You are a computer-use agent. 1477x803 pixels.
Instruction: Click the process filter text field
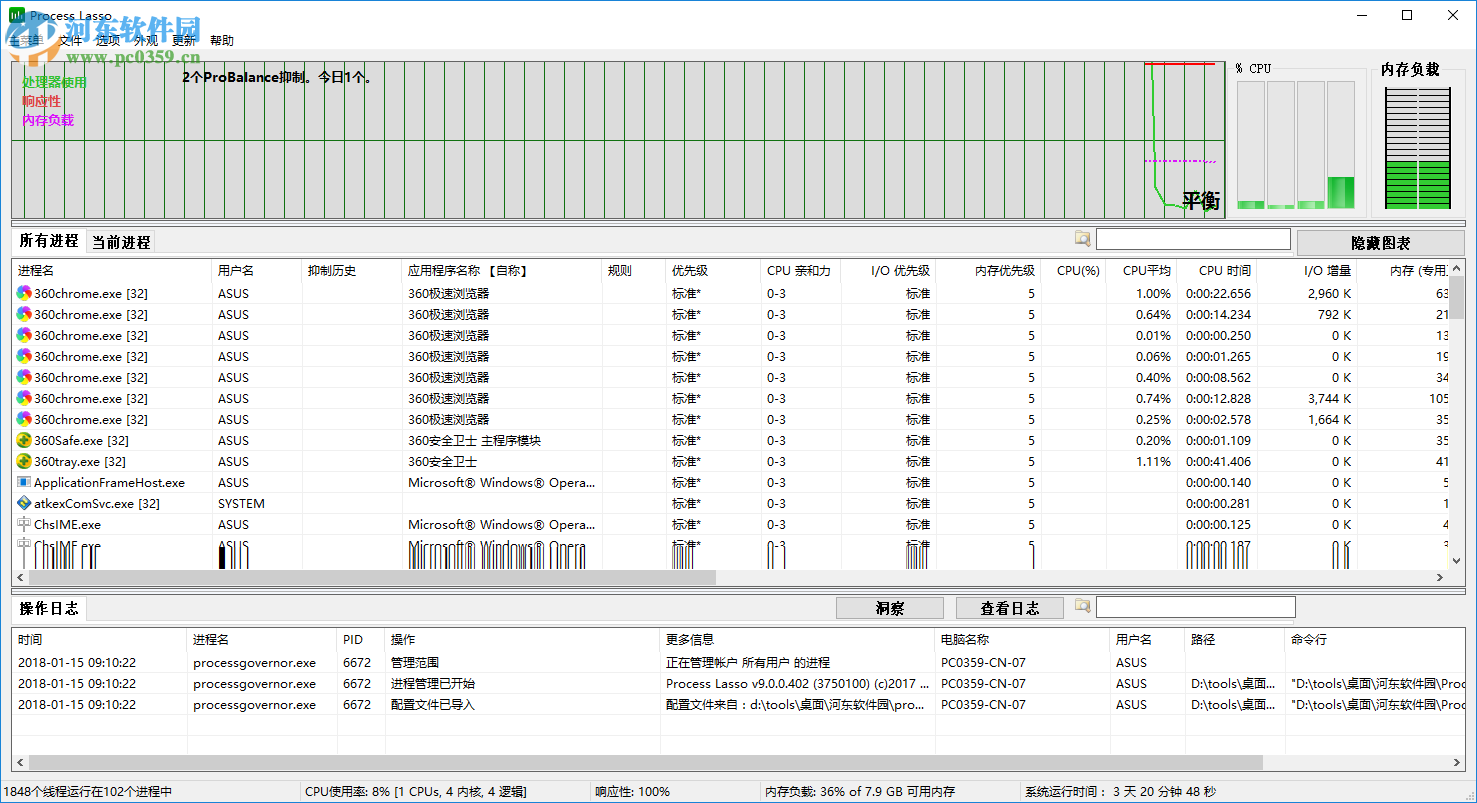click(x=1192, y=239)
